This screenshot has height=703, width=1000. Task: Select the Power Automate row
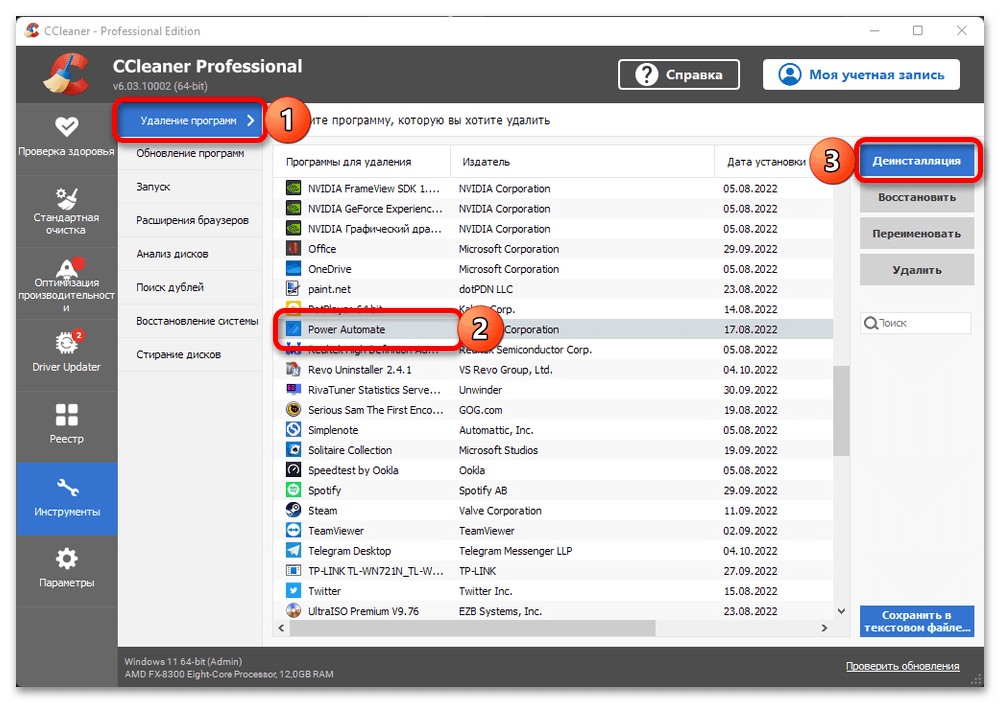554,329
